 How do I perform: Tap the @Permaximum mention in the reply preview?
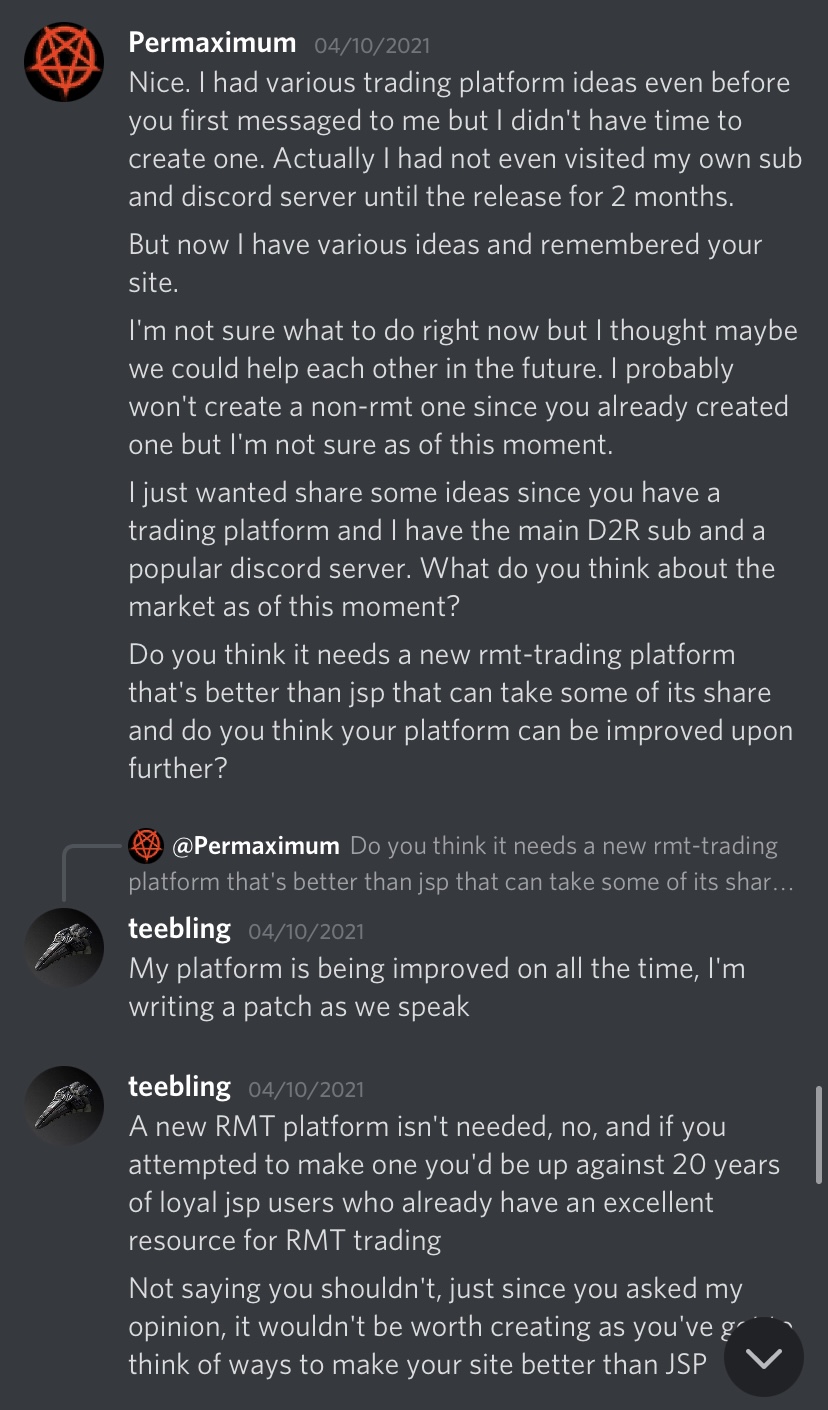pyautogui.click(x=256, y=846)
